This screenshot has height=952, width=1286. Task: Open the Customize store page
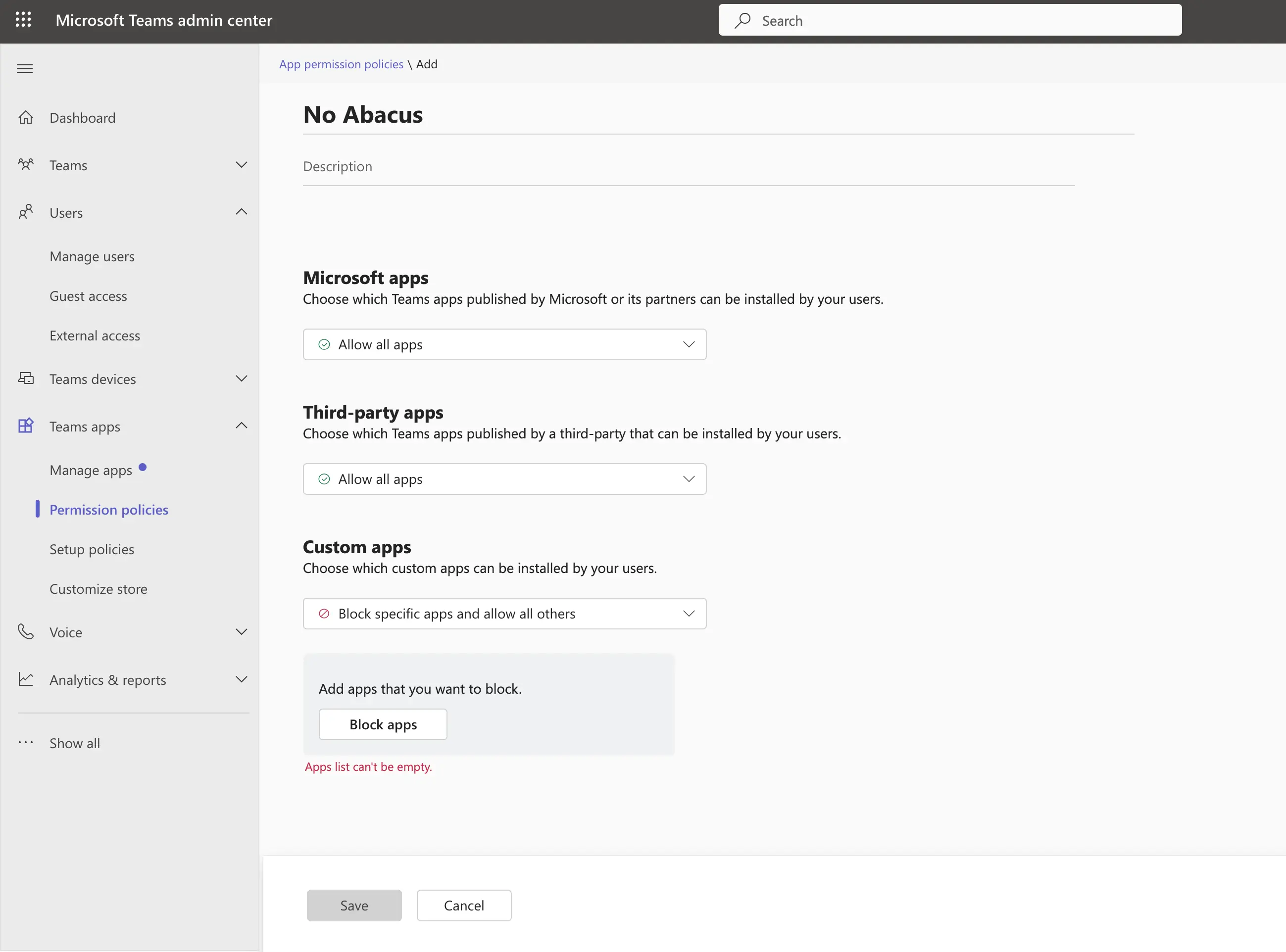[x=98, y=588]
